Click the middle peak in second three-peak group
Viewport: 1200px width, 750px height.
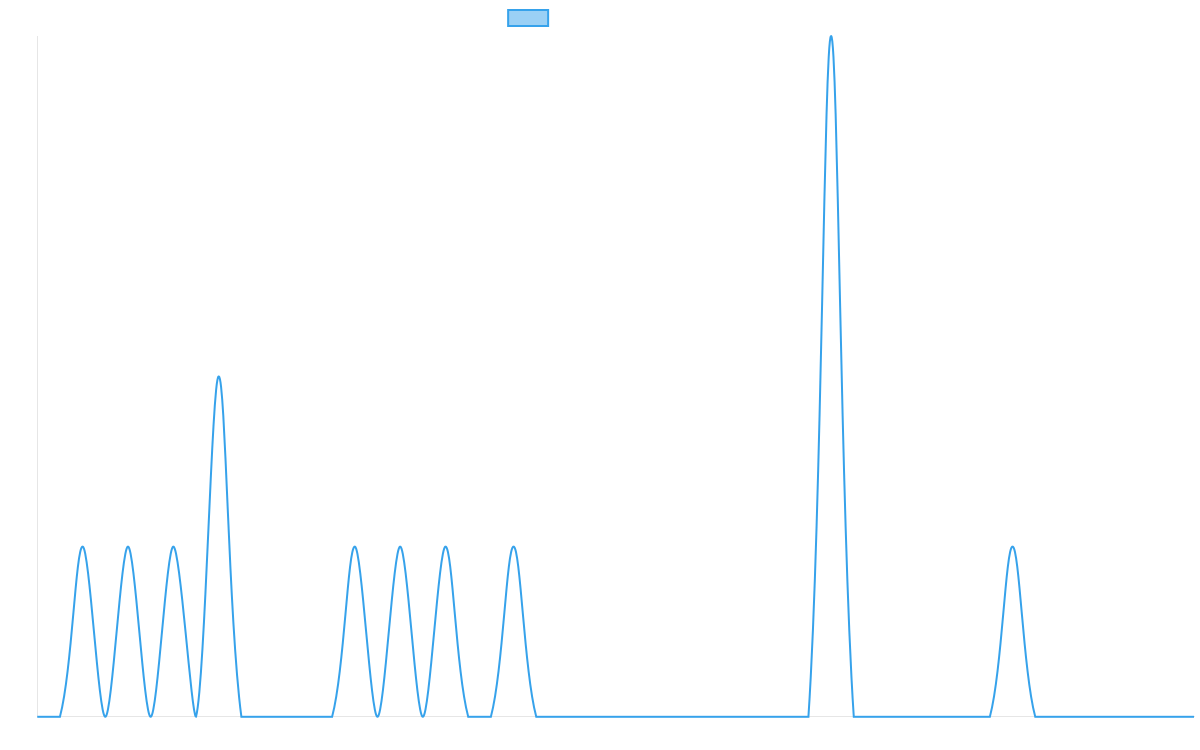click(400, 547)
